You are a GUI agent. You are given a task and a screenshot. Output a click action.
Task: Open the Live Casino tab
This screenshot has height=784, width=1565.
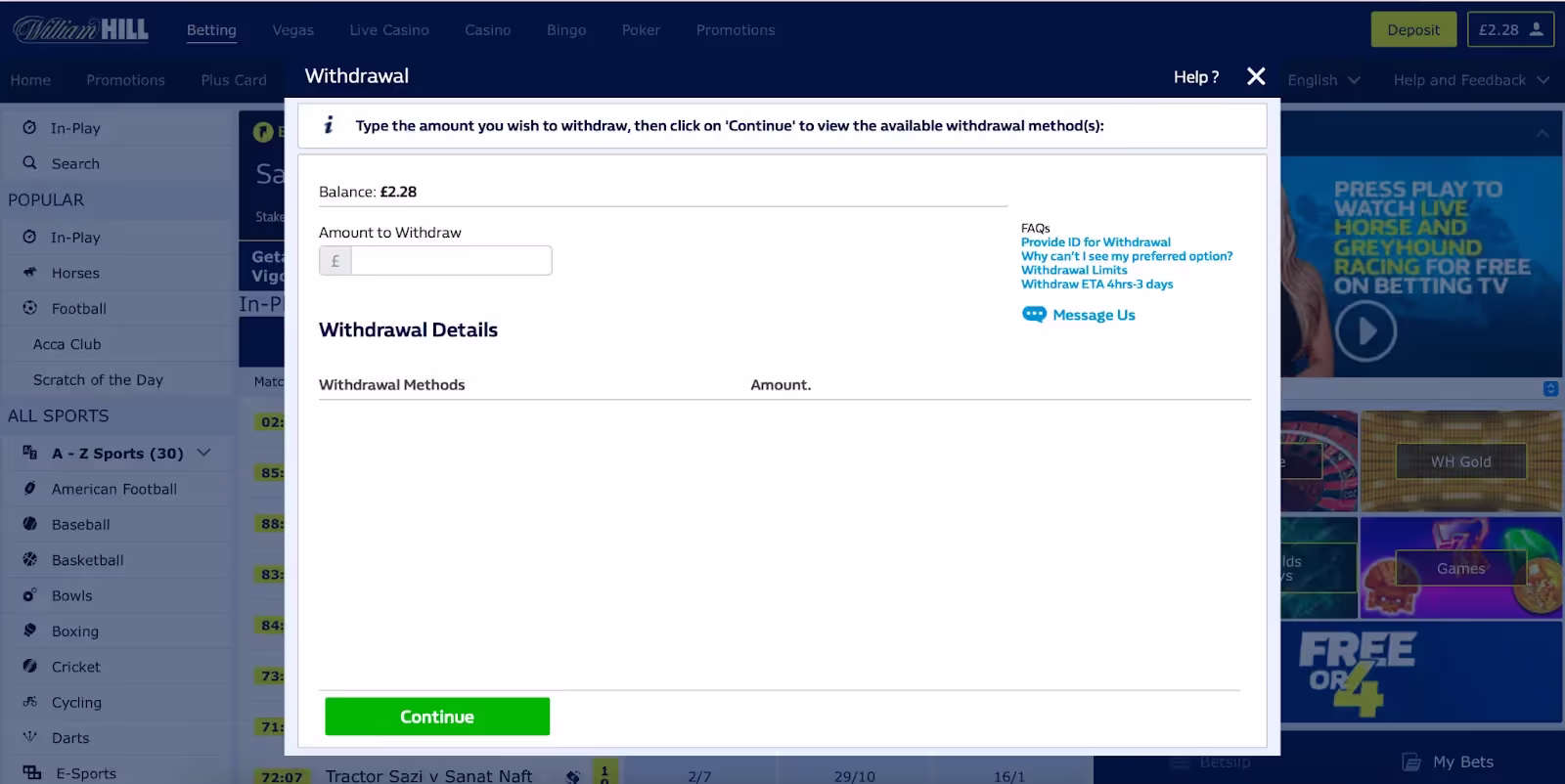389,30
